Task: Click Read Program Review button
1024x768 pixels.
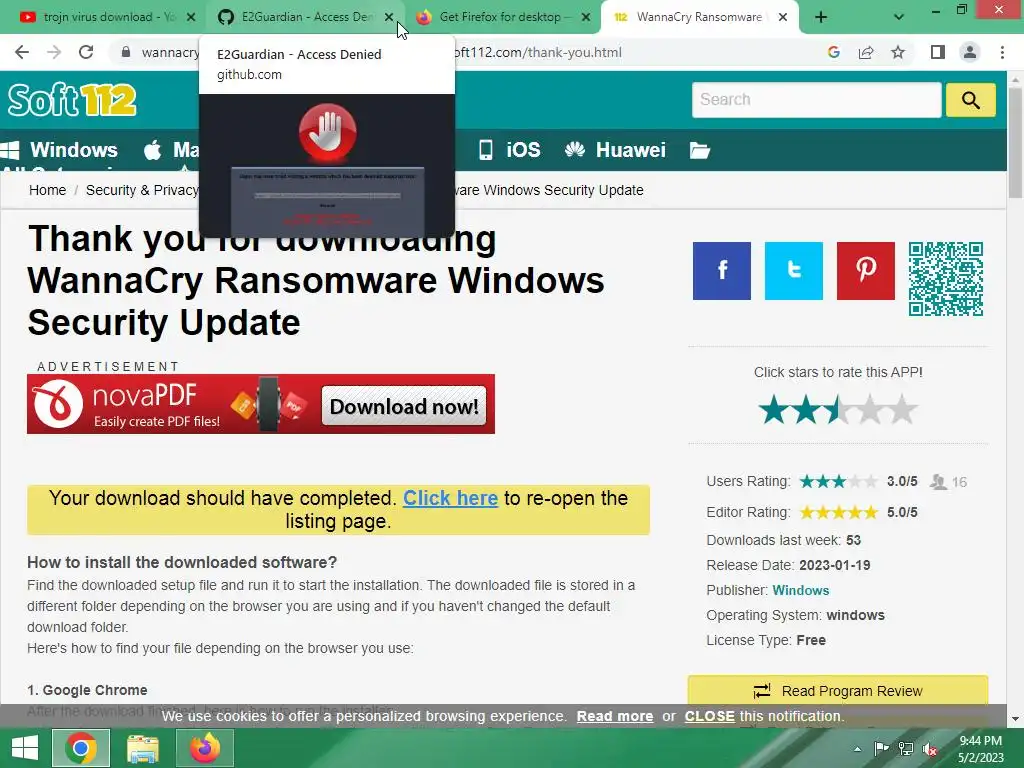Action: pyautogui.click(x=838, y=690)
